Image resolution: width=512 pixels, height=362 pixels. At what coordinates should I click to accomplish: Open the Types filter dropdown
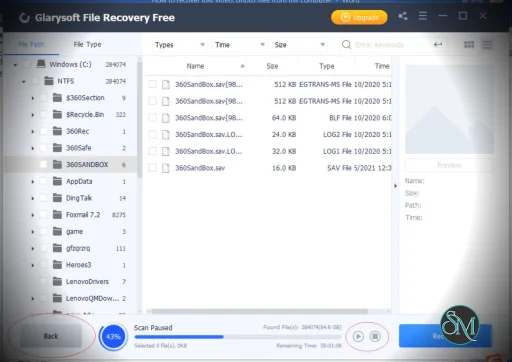(179, 45)
